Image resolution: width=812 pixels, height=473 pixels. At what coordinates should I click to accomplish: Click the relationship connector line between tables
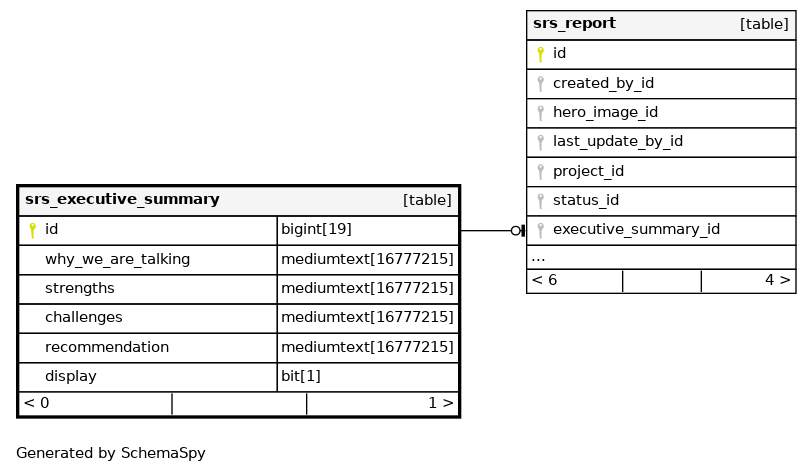click(485, 230)
